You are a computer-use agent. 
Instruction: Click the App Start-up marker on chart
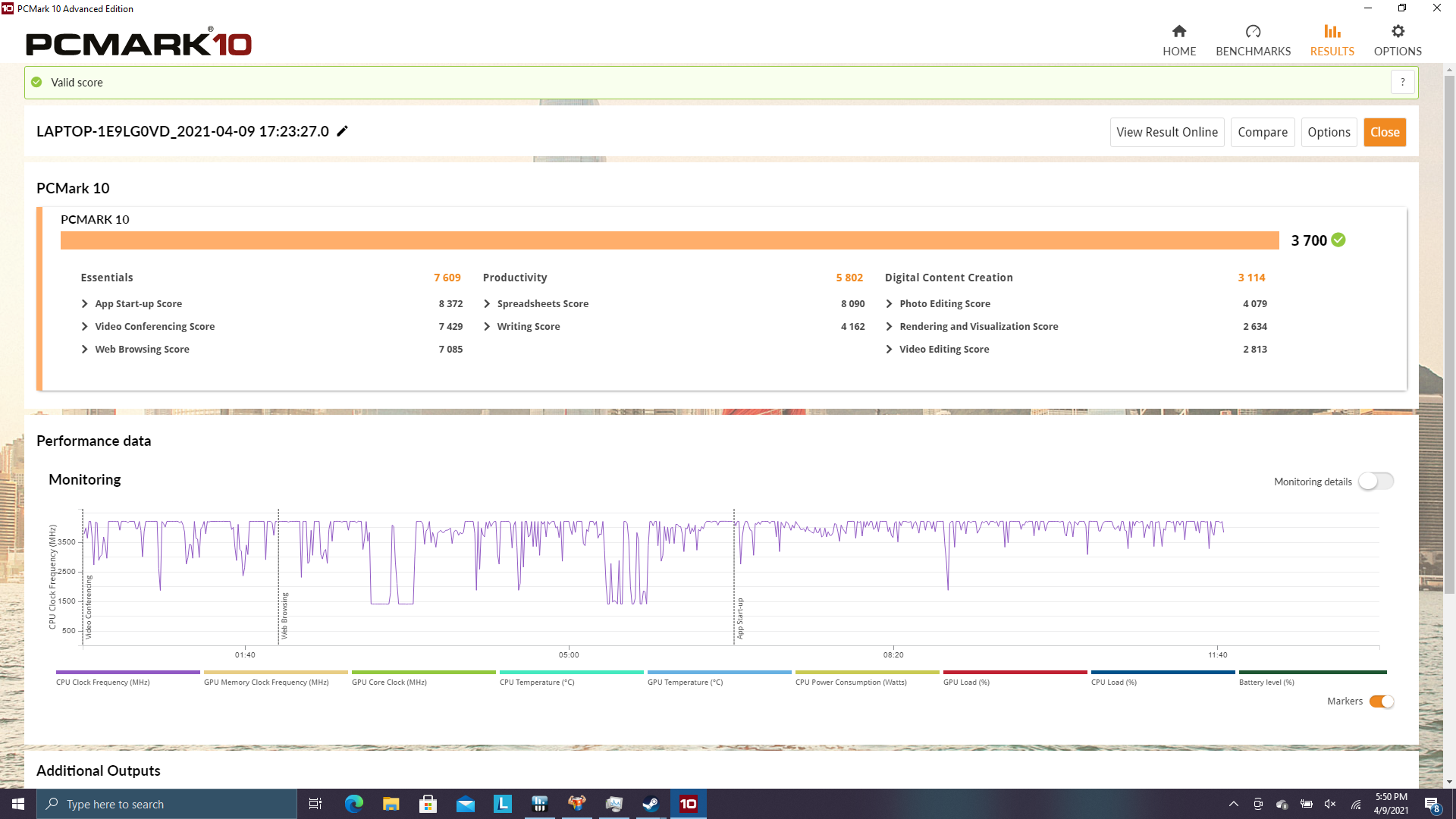tap(740, 618)
